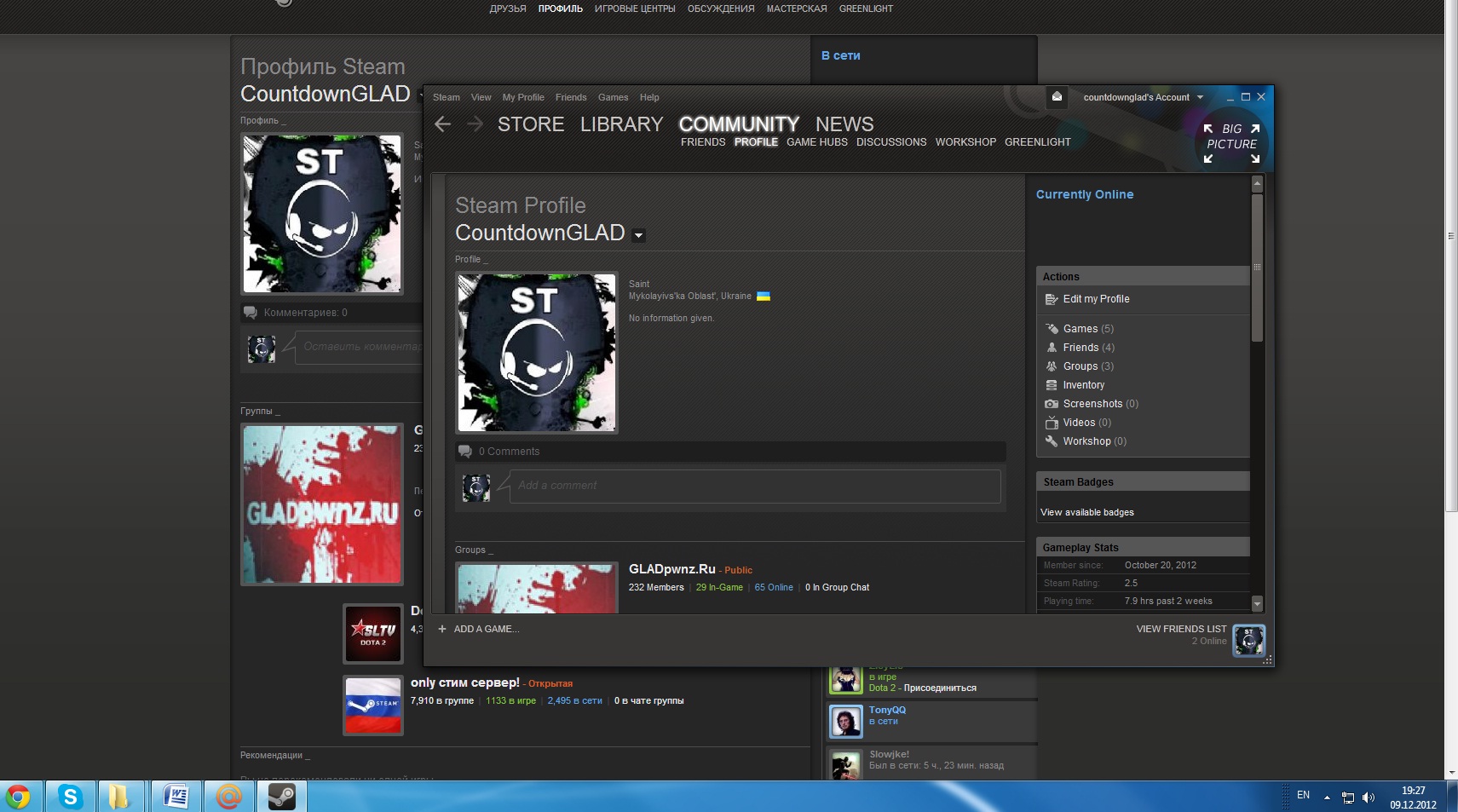The height and width of the screenshot is (812, 1458).
Task: Click the profile page scrollbar down arrow
Action: click(x=1257, y=603)
